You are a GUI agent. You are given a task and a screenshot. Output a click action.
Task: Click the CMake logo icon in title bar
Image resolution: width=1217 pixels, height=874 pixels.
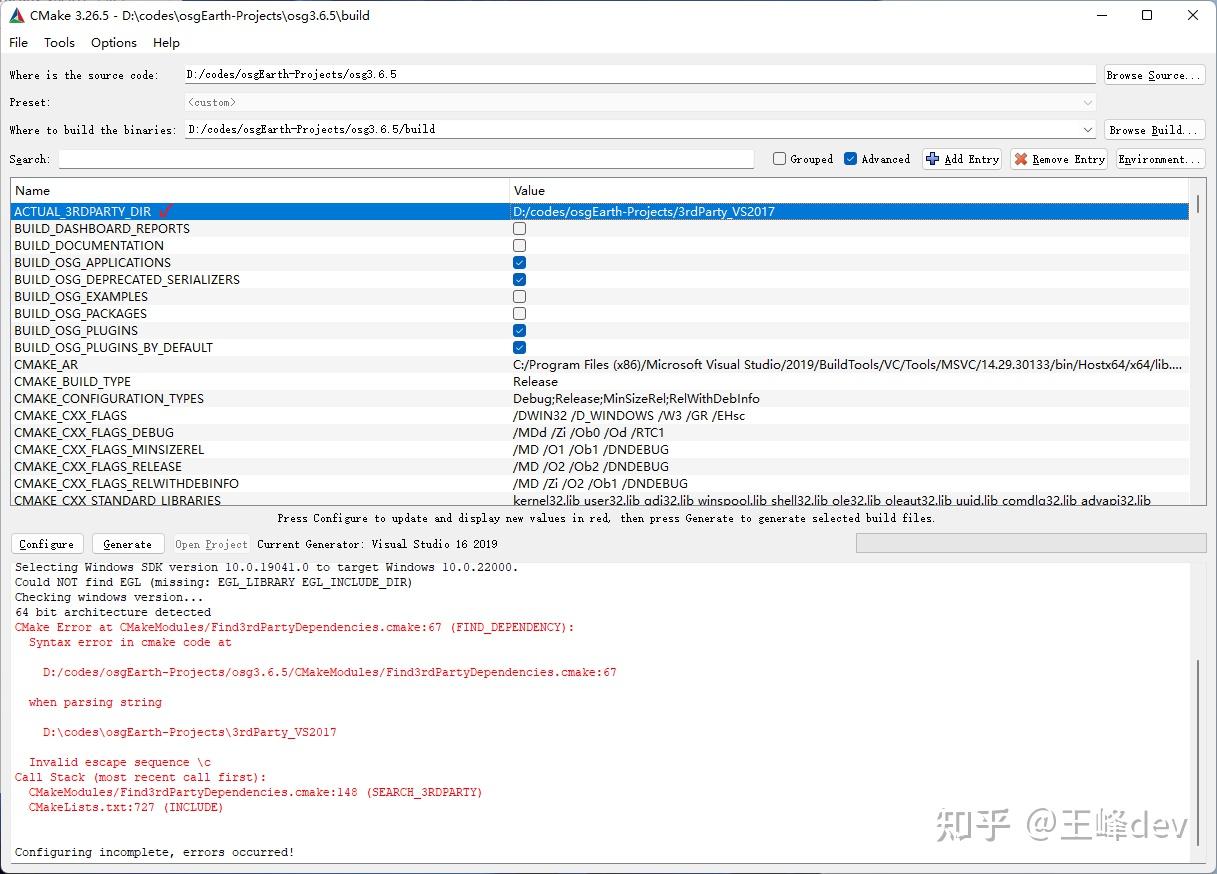coord(17,15)
